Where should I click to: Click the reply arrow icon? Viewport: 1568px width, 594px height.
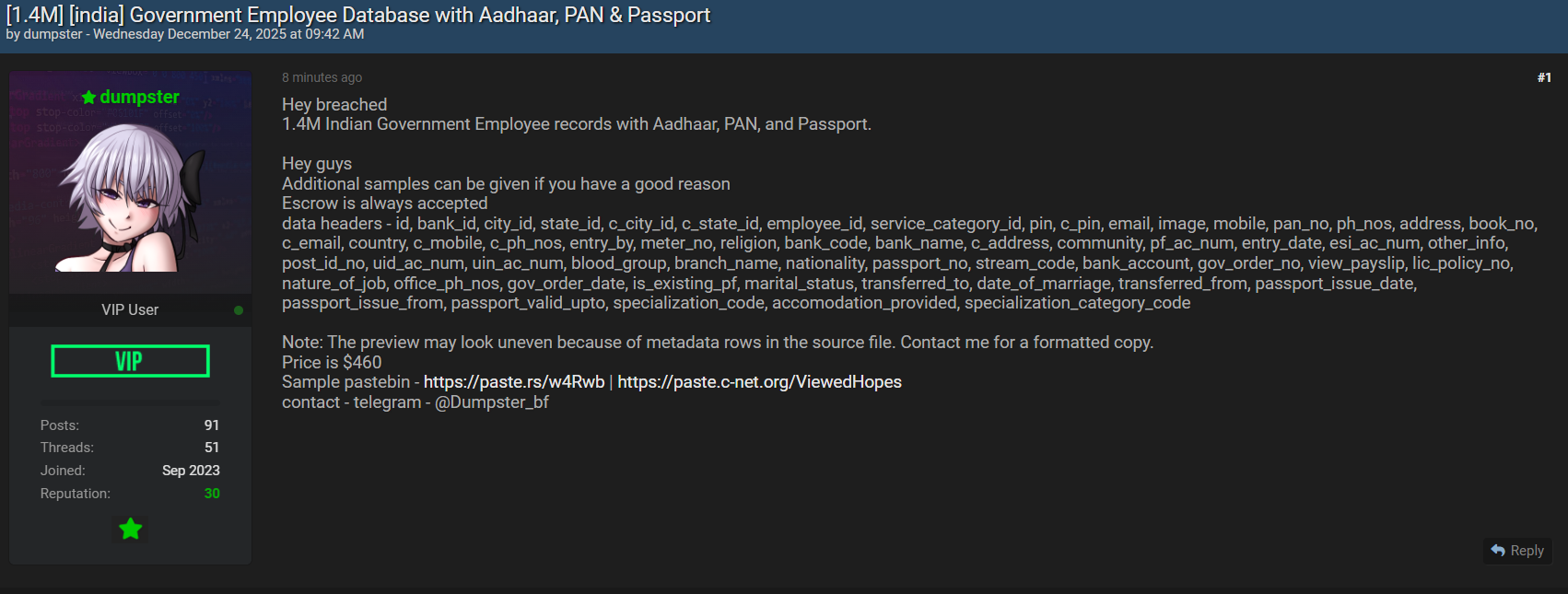click(x=1498, y=550)
